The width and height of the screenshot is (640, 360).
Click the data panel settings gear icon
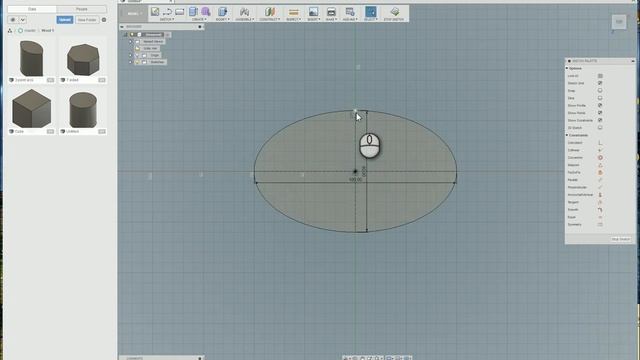click(104, 20)
